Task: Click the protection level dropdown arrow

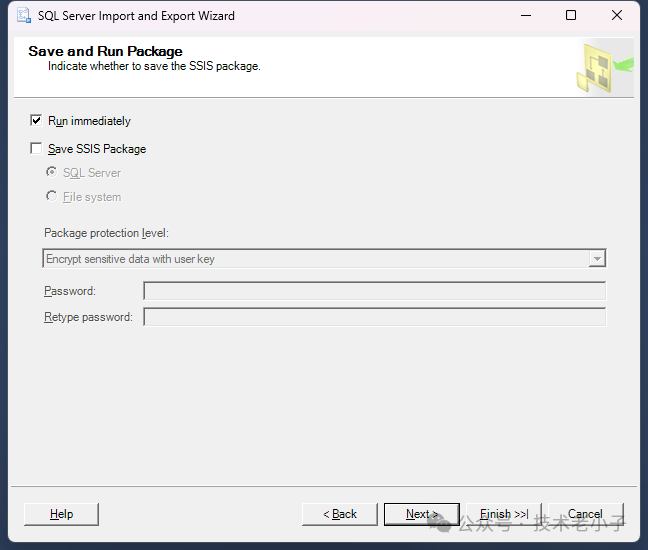Action: click(x=597, y=259)
